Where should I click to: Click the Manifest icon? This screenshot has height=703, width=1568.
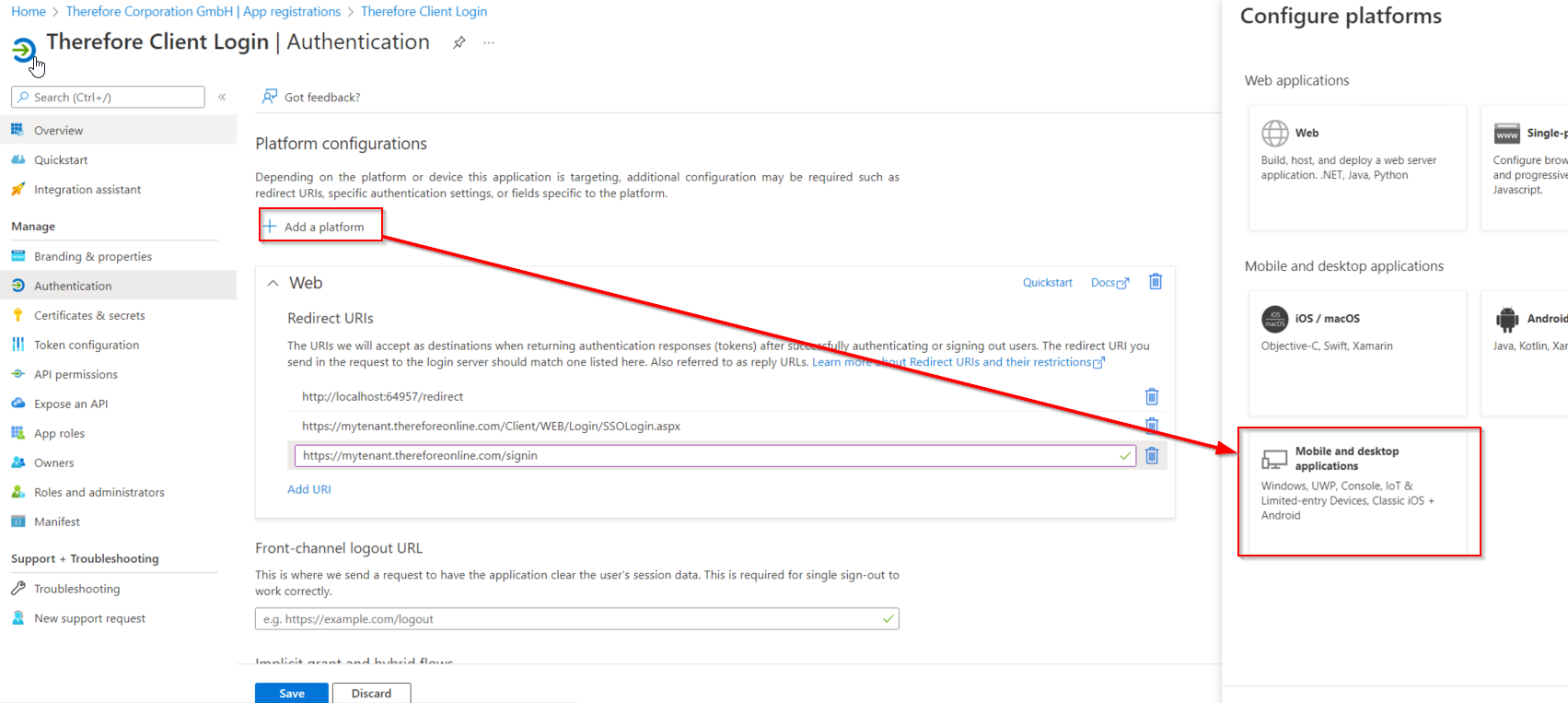17,521
